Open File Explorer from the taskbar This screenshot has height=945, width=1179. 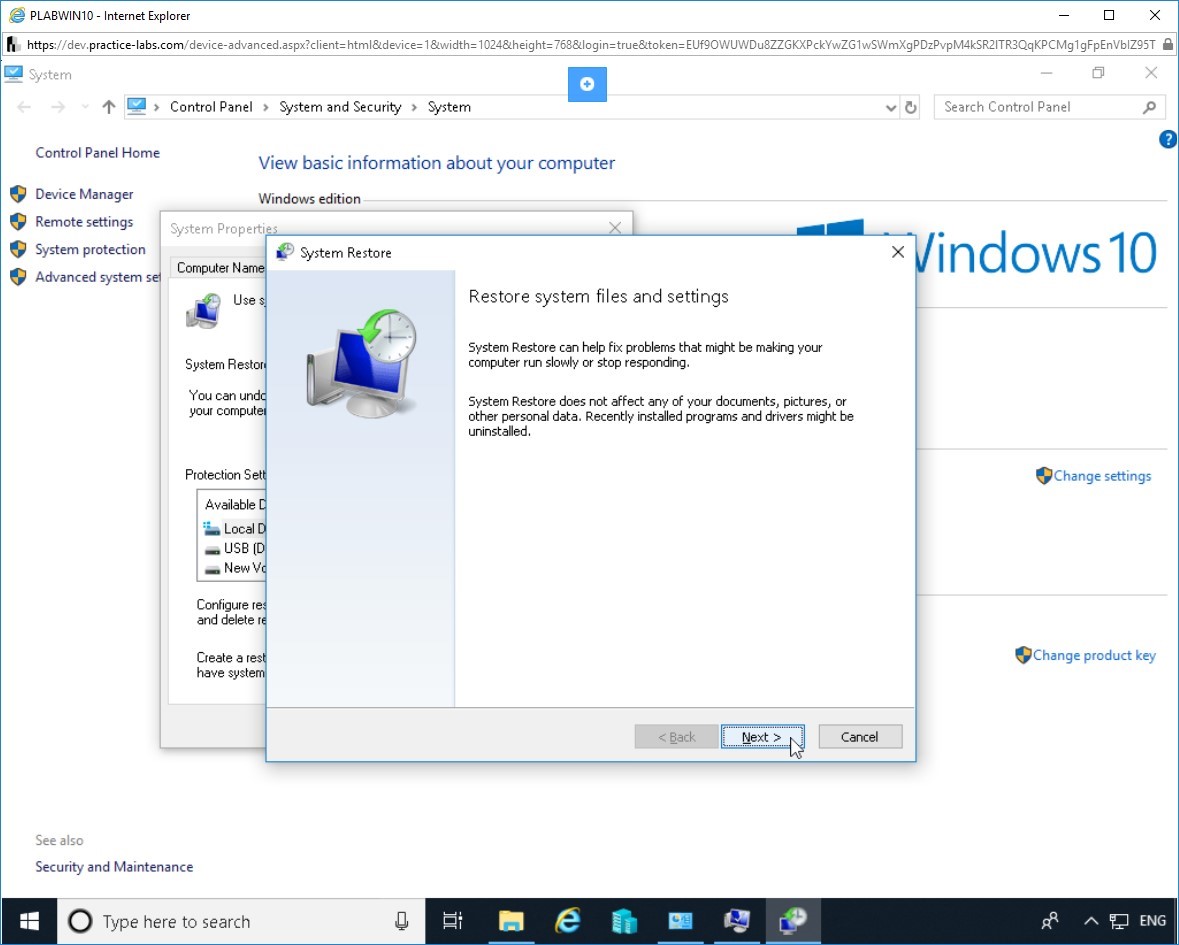click(x=511, y=921)
